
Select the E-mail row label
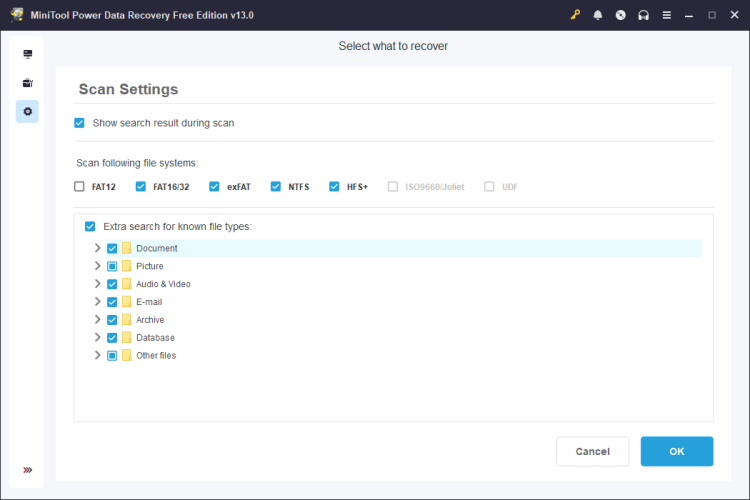[x=149, y=302]
